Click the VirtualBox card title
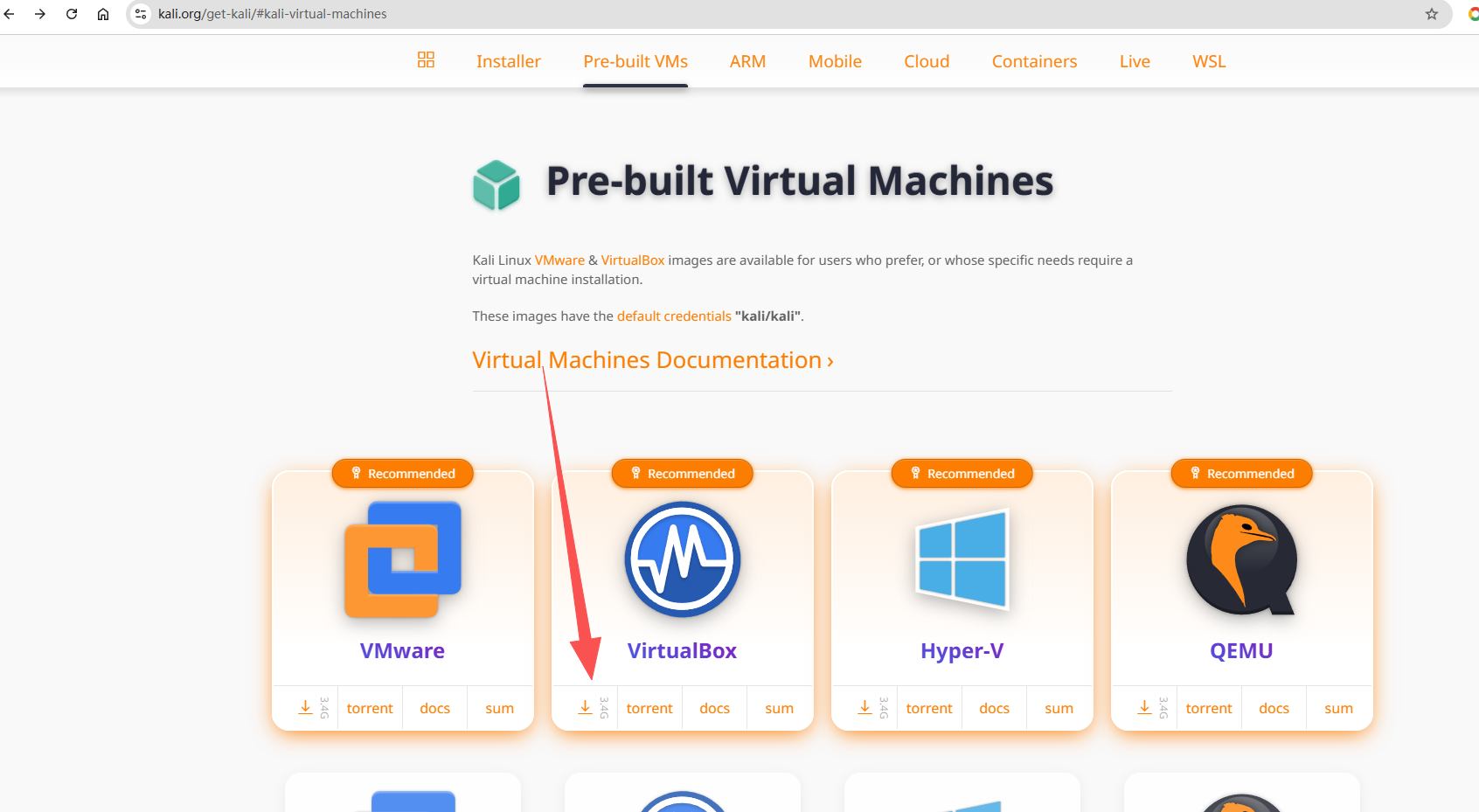 point(682,651)
